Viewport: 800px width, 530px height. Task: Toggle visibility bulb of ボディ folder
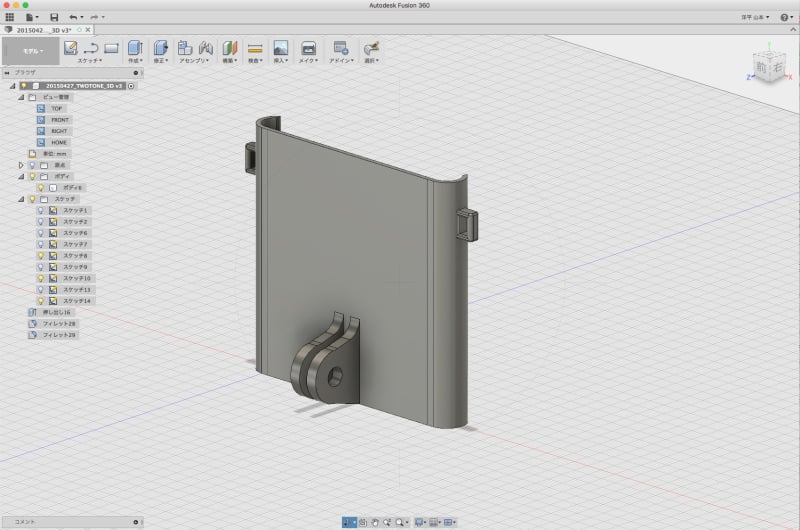[x=32, y=176]
